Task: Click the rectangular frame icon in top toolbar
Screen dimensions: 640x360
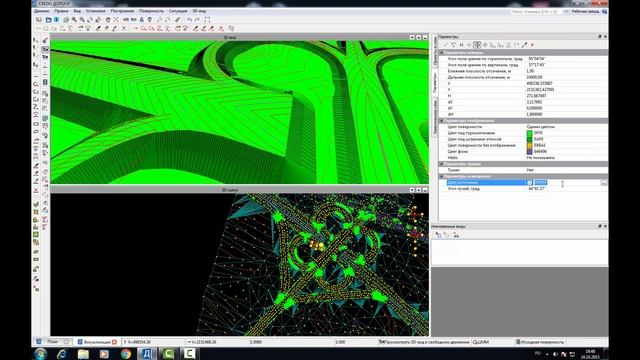Action: point(207,20)
